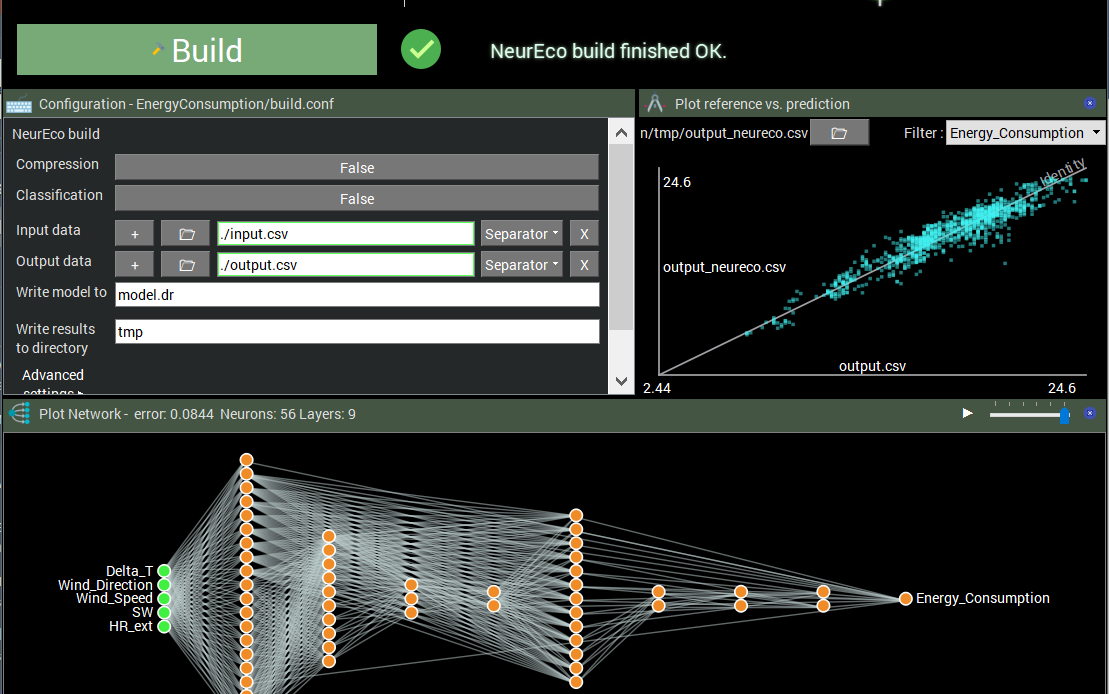Click the compass icon in Plot reference header
The image size is (1109, 694).
click(655, 104)
